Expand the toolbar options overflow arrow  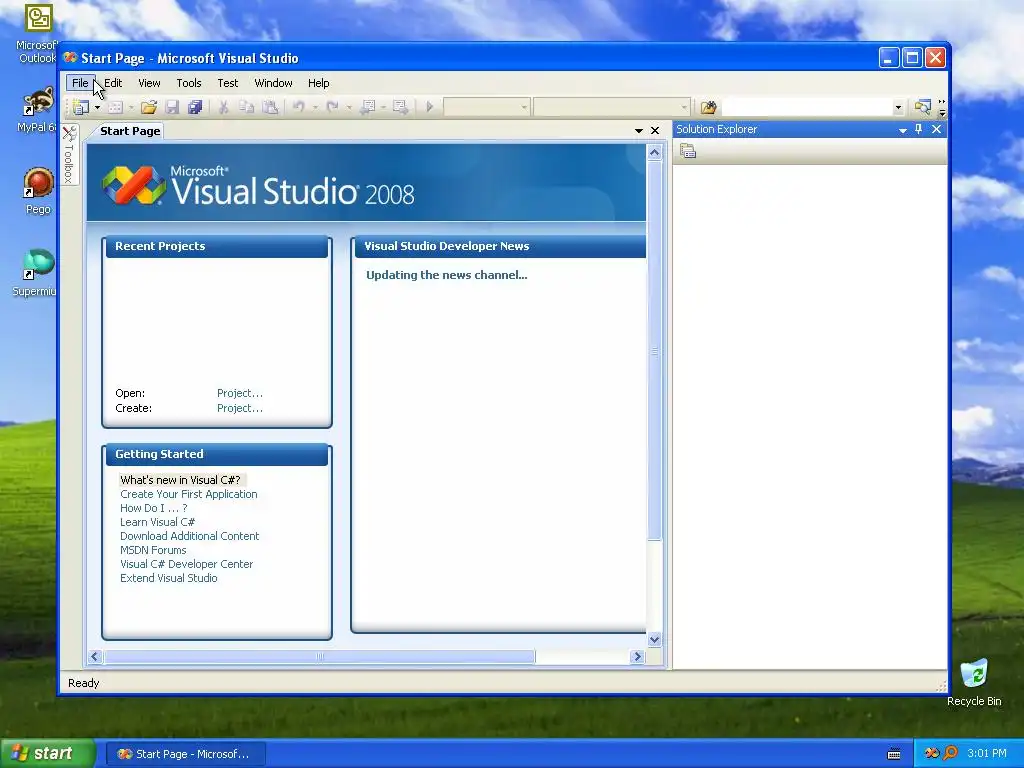point(942,108)
